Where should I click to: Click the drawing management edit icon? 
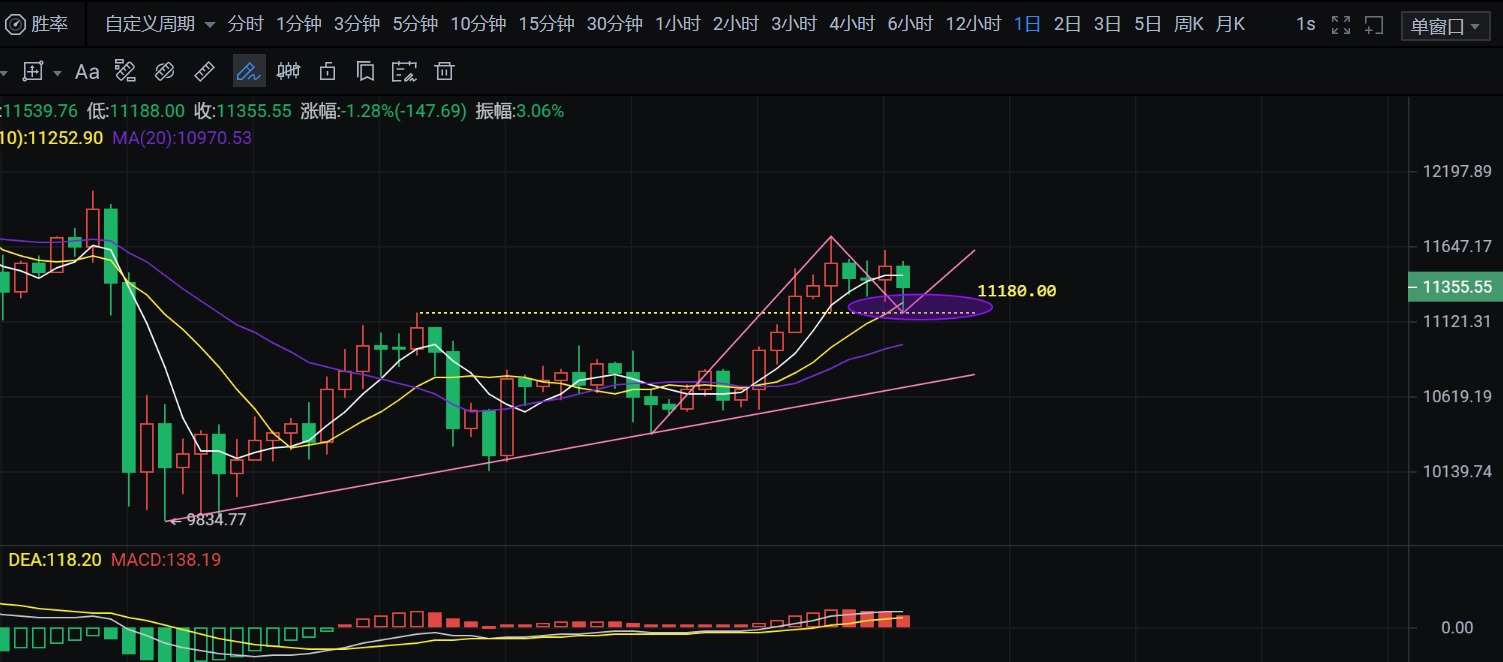404,71
